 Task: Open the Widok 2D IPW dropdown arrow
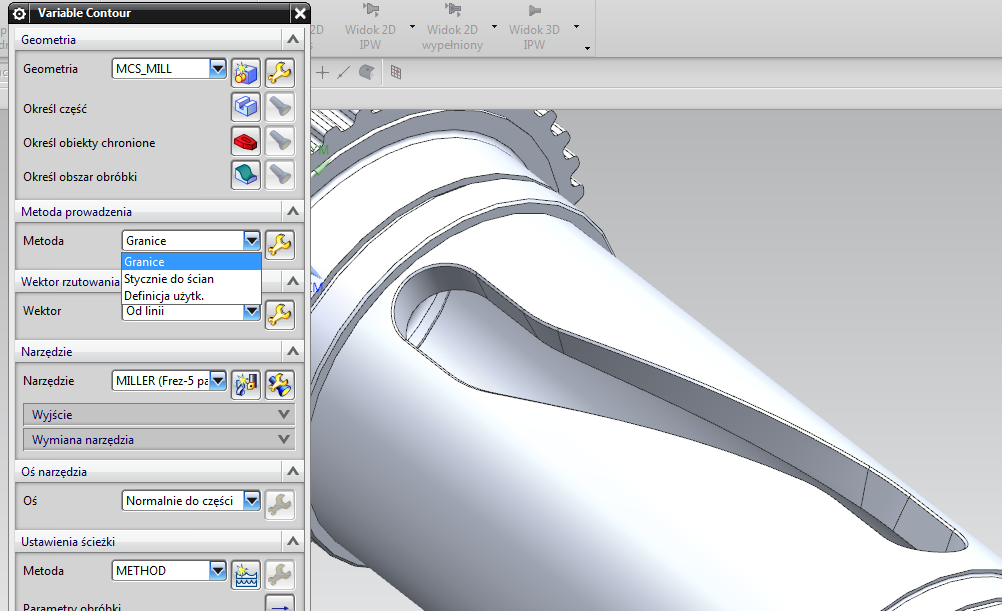[x=412, y=27]
